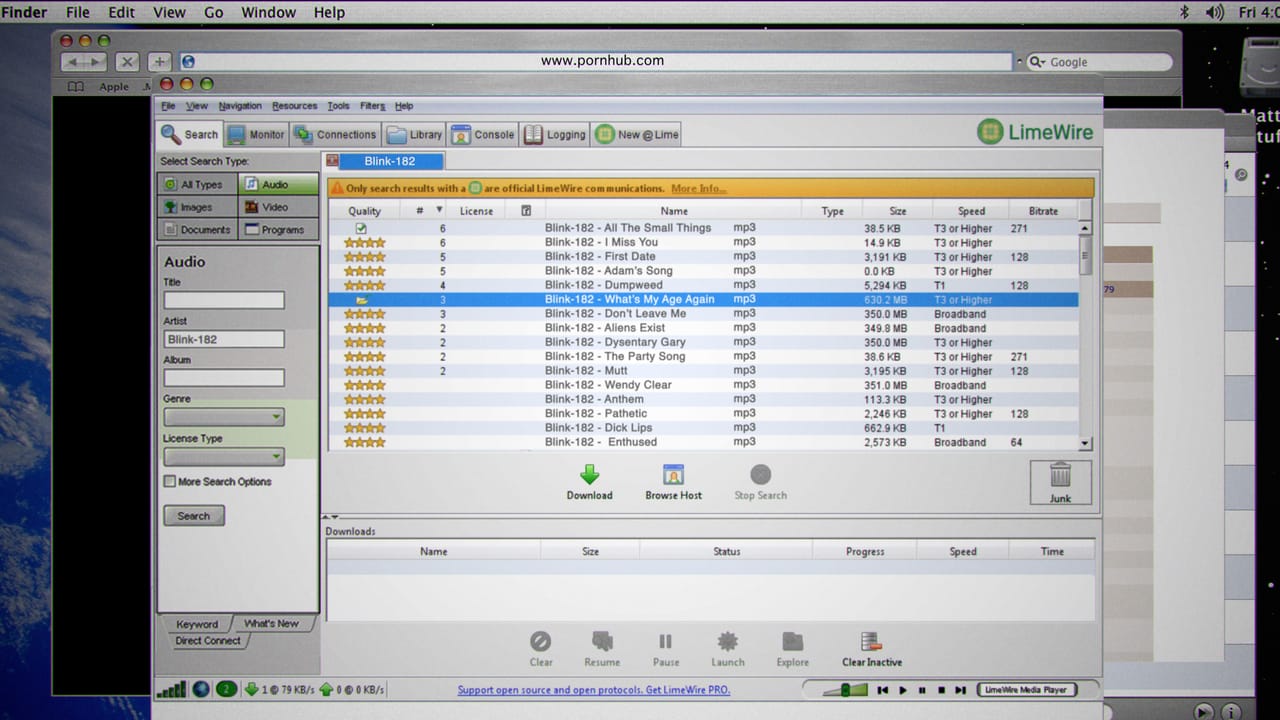Click the results scrollbar down arrow

click(x=1085, y=443)
